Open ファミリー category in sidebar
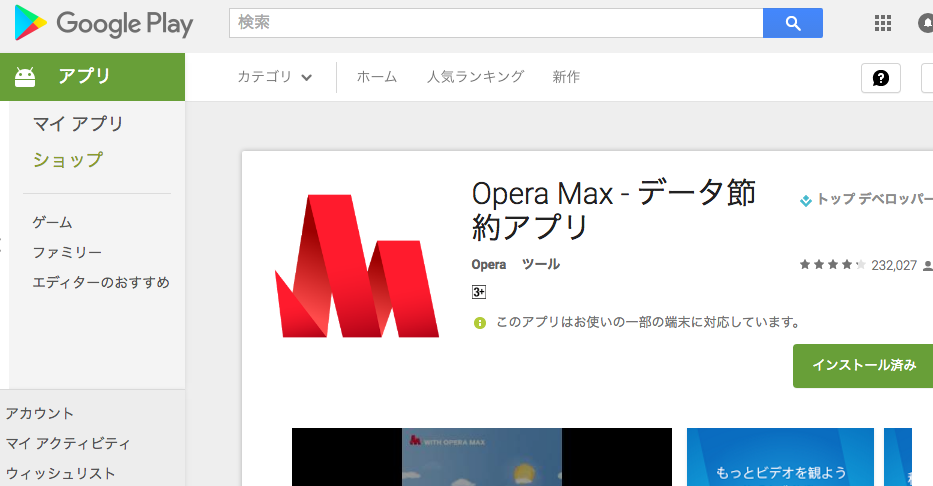Viewport: 933px width, 486px height. (67, 252)
